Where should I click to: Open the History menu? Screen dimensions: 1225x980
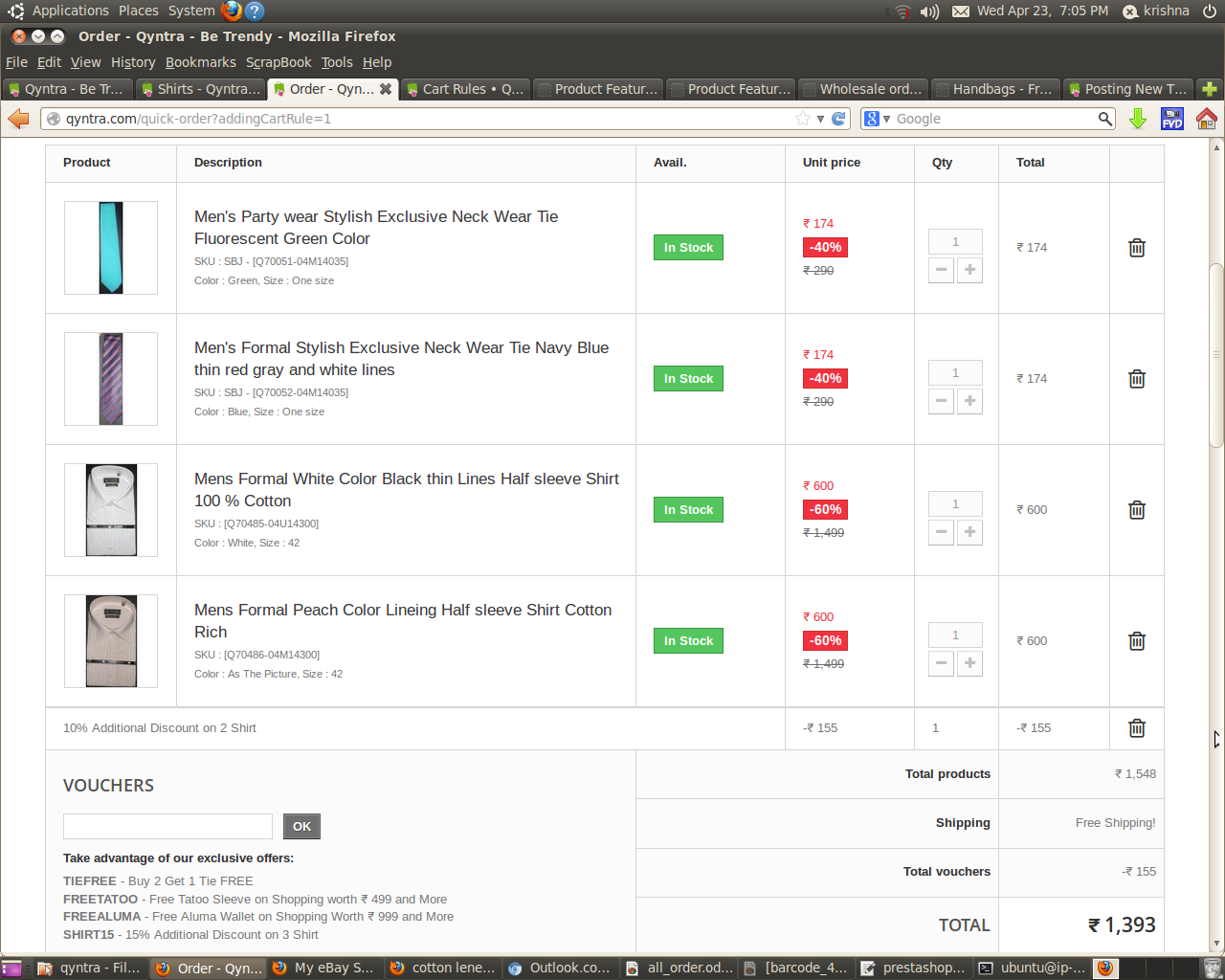tap(133, 62)
